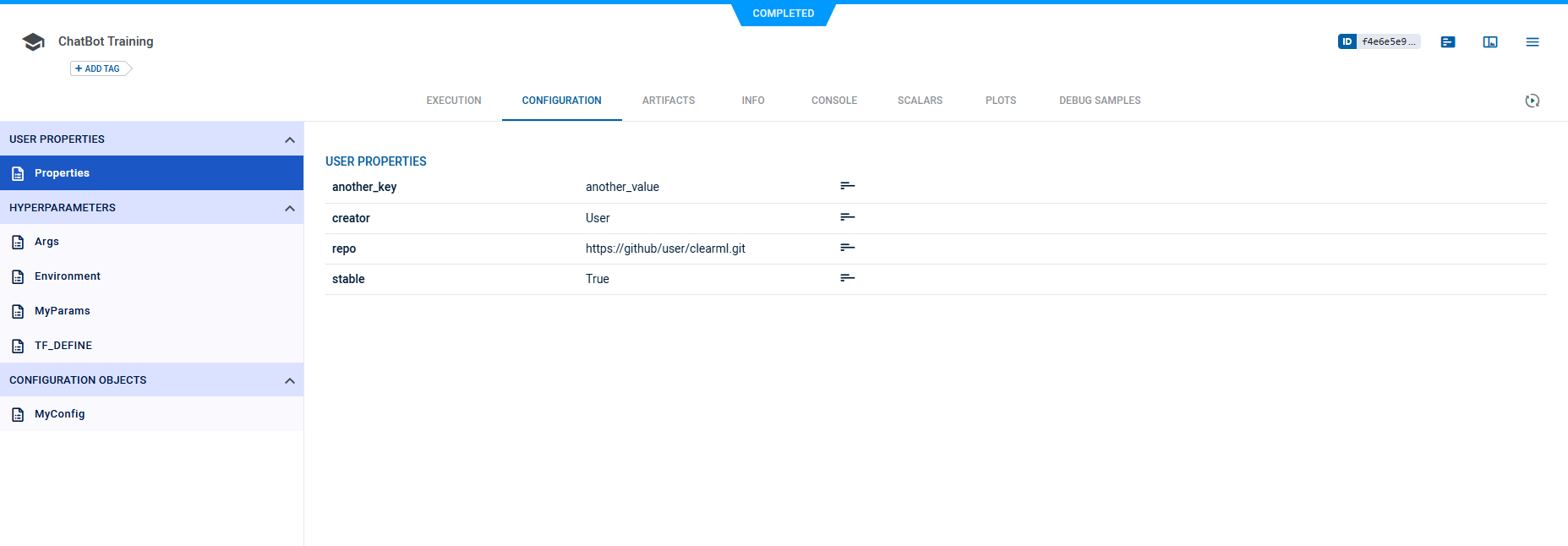1568x546 pixels.
Task: Open the MyConfig configuration object
Action: click(x=59, y=414)
